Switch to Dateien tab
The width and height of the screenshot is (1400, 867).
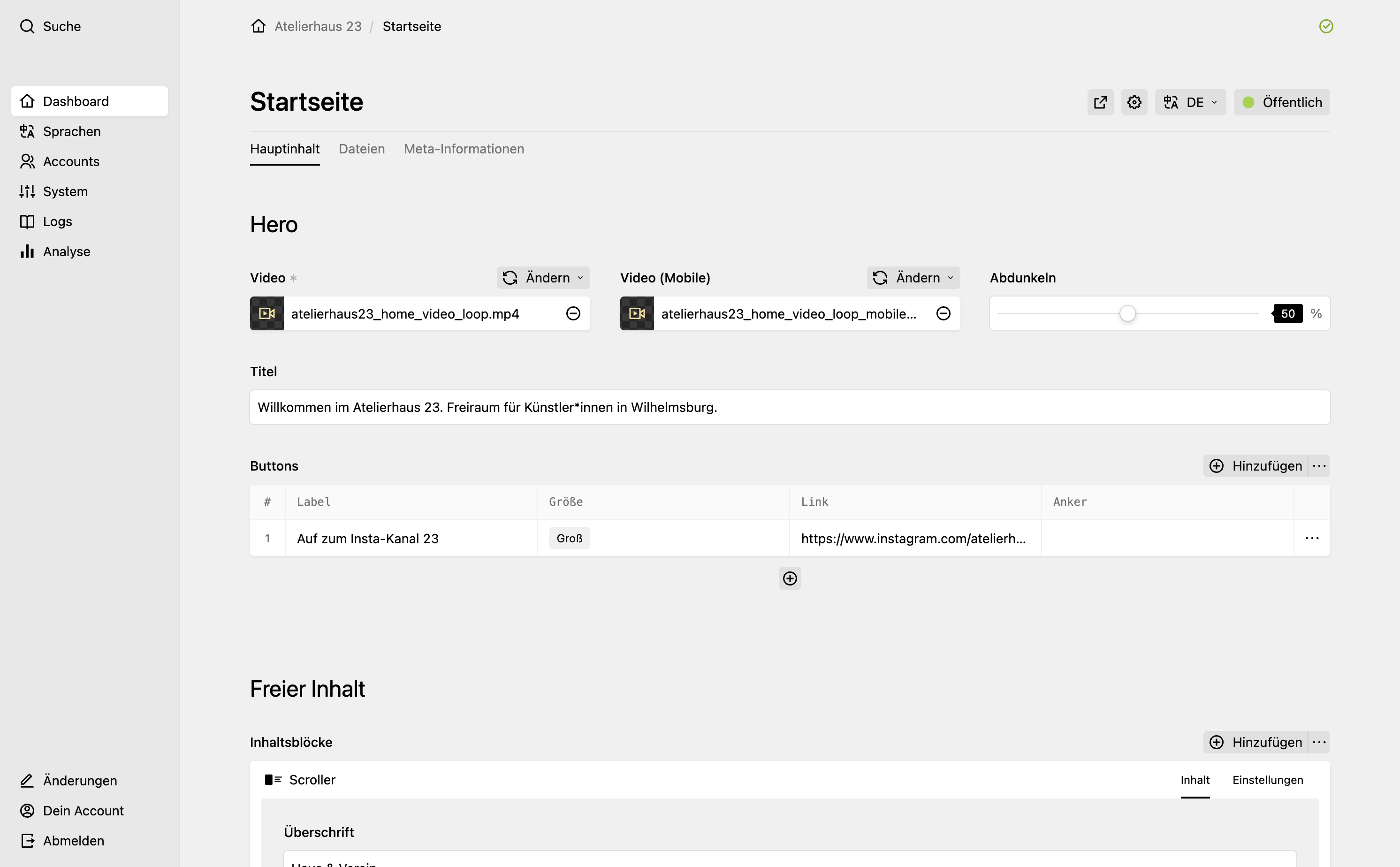tap(362, 149)
